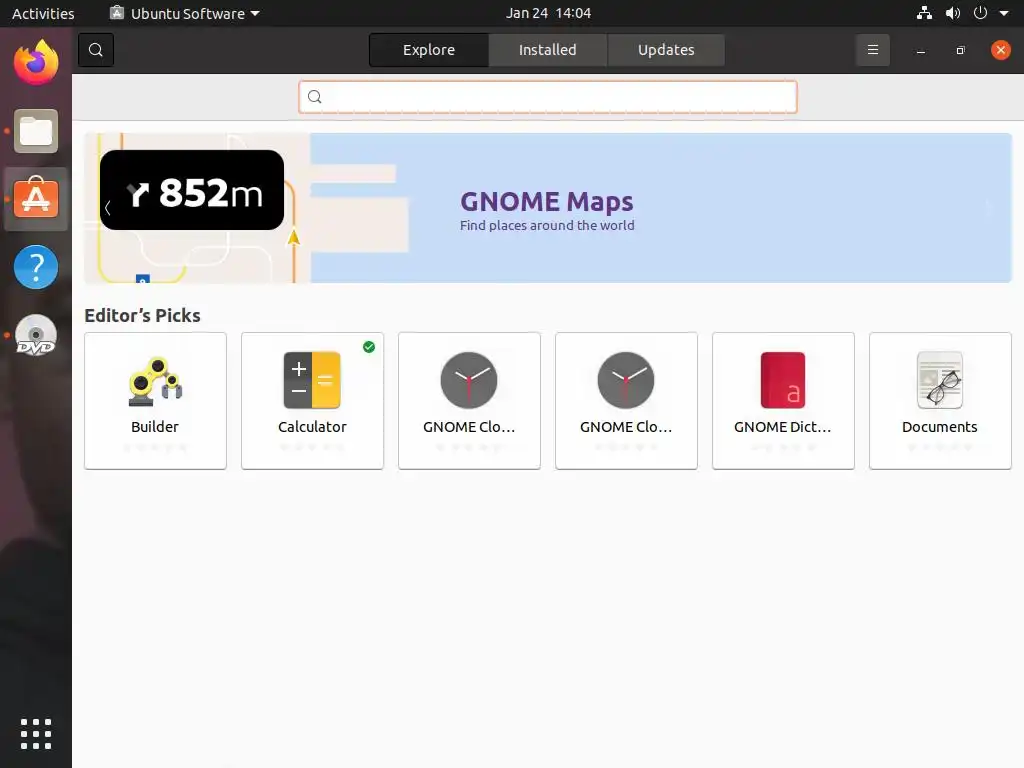Open the Updates tab

666,50
